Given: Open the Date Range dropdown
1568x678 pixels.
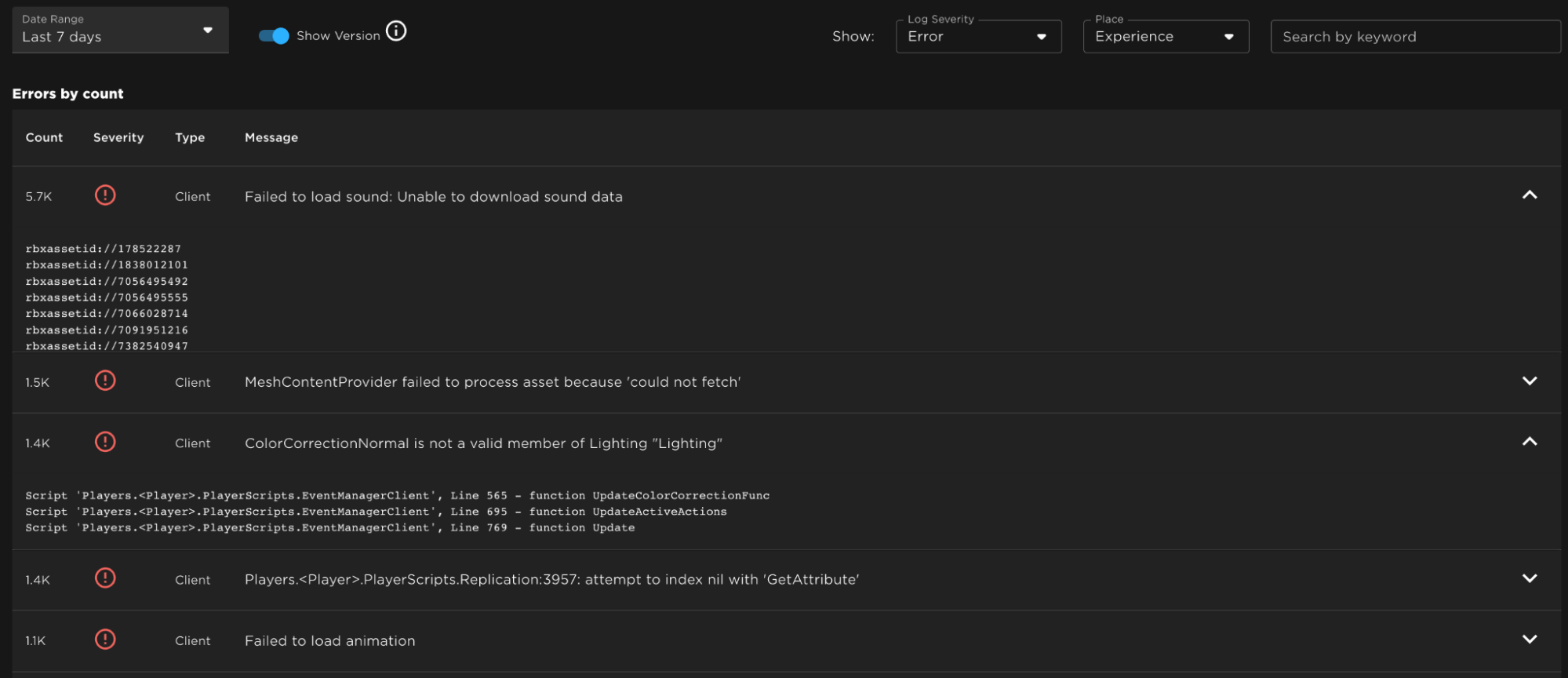Looking at the screenshot, I should click(x=120, y=31).
